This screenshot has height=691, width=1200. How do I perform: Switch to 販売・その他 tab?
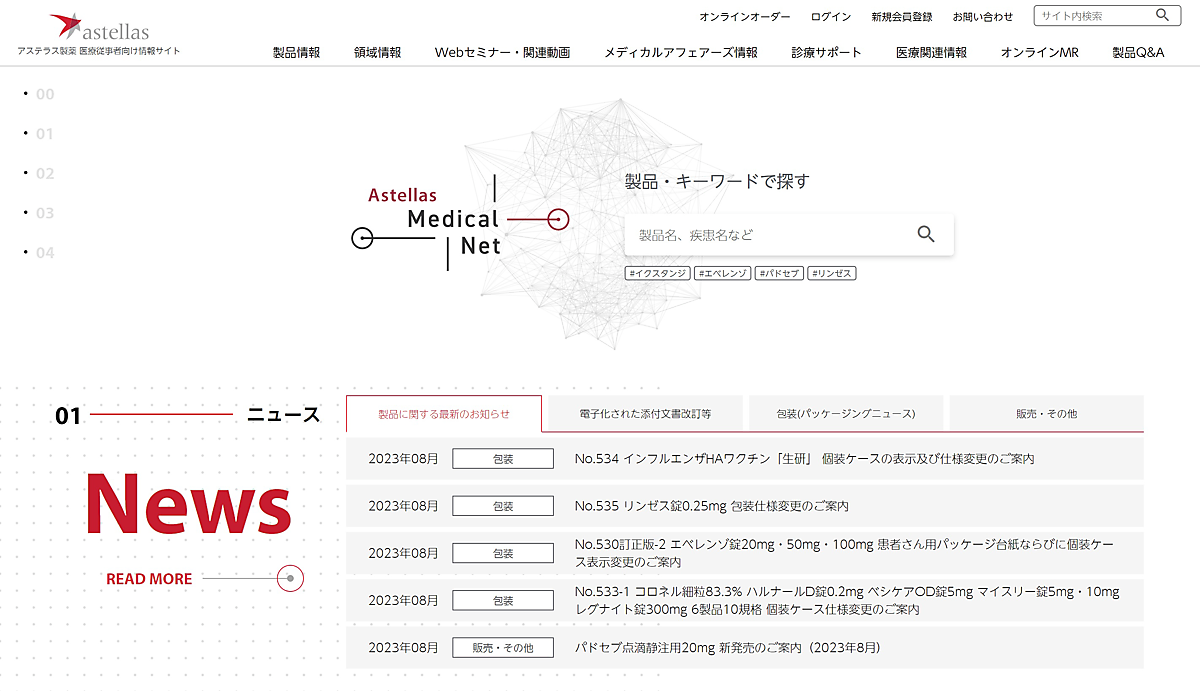pos(1047,413)
